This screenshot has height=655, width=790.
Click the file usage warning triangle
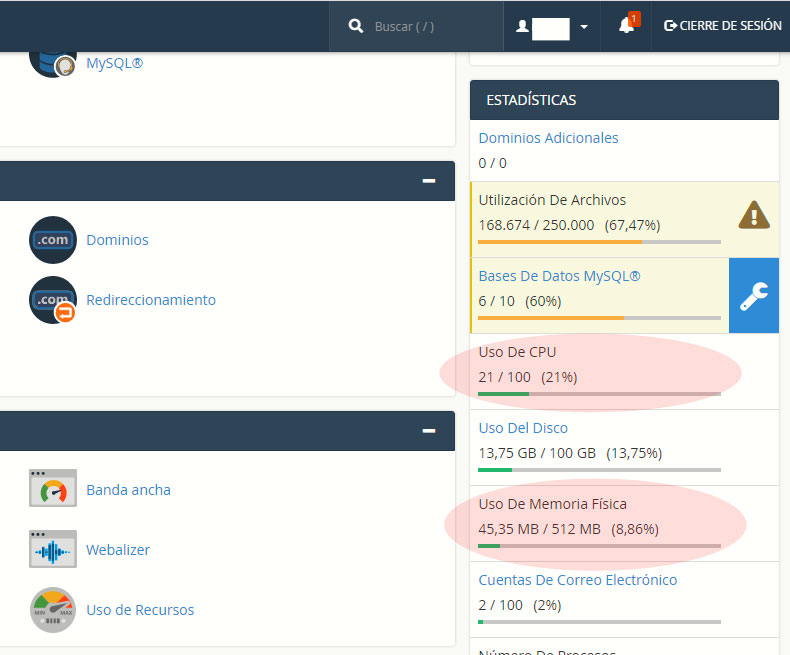[x=753, y=215]
